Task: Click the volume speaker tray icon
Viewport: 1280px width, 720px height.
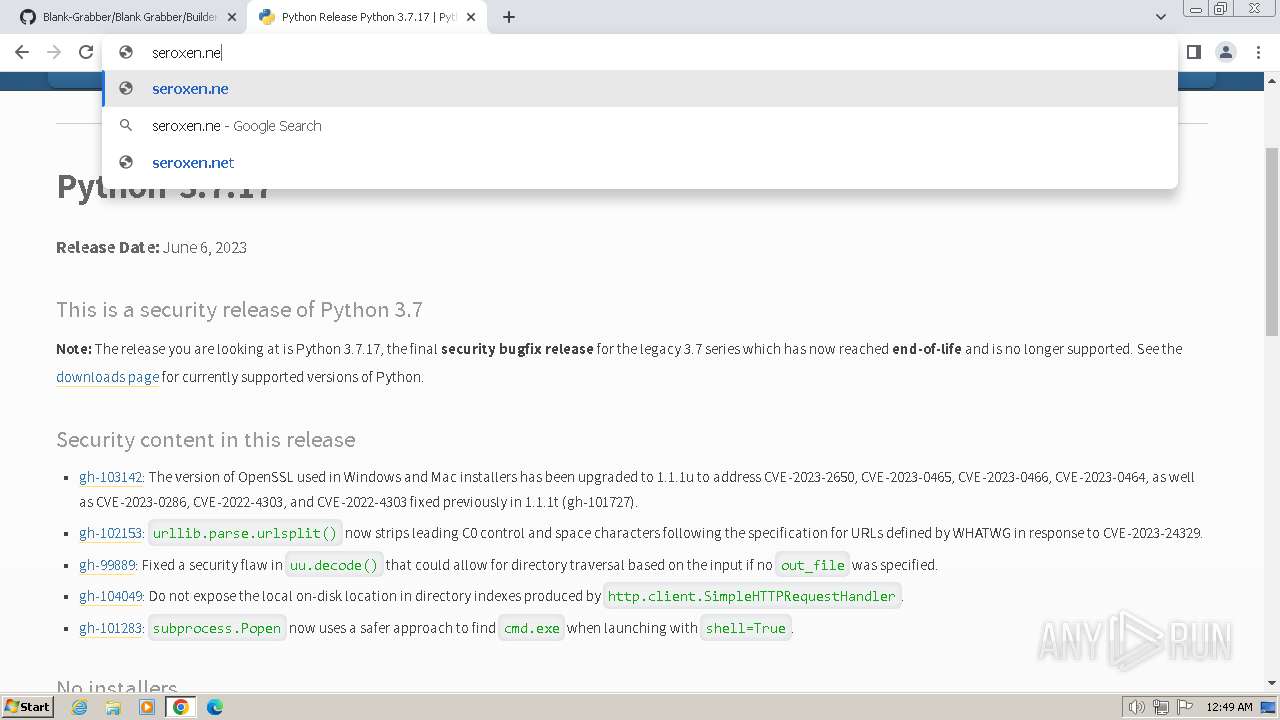Action: coord(1137,707)
